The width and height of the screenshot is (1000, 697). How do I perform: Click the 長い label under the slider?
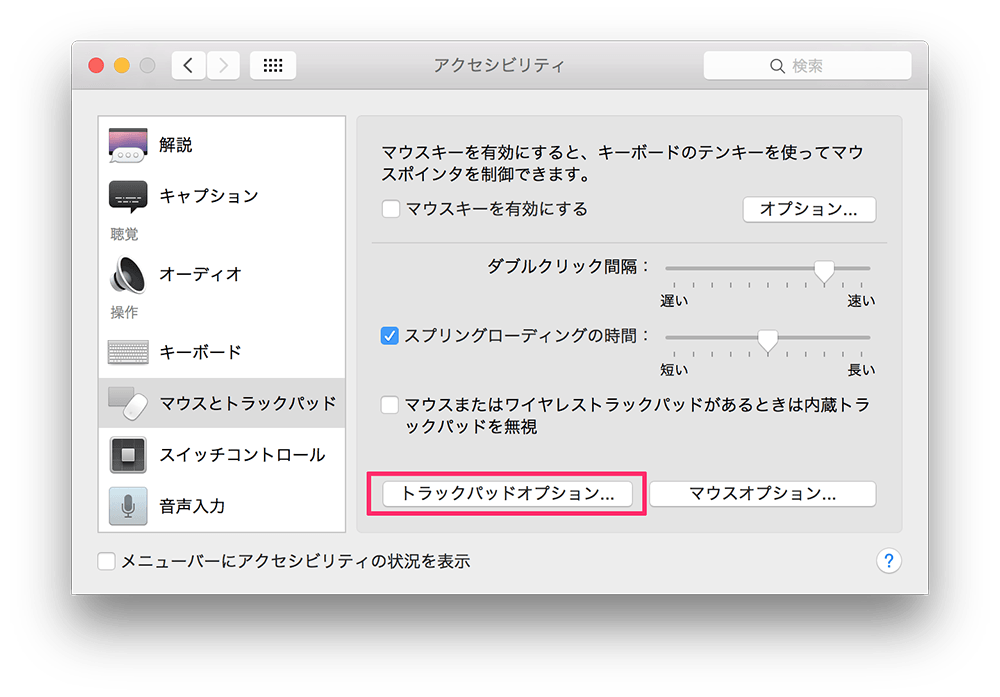[x=861, y=370]
